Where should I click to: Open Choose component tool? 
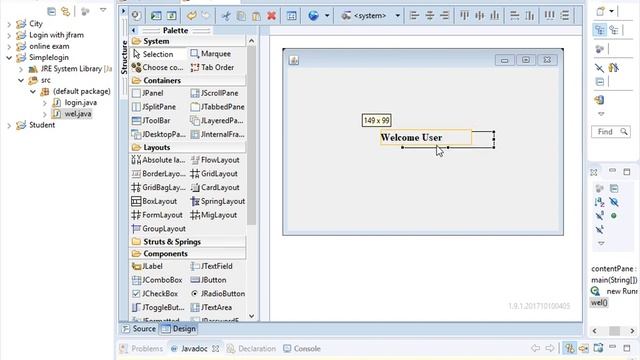(158, 67)
